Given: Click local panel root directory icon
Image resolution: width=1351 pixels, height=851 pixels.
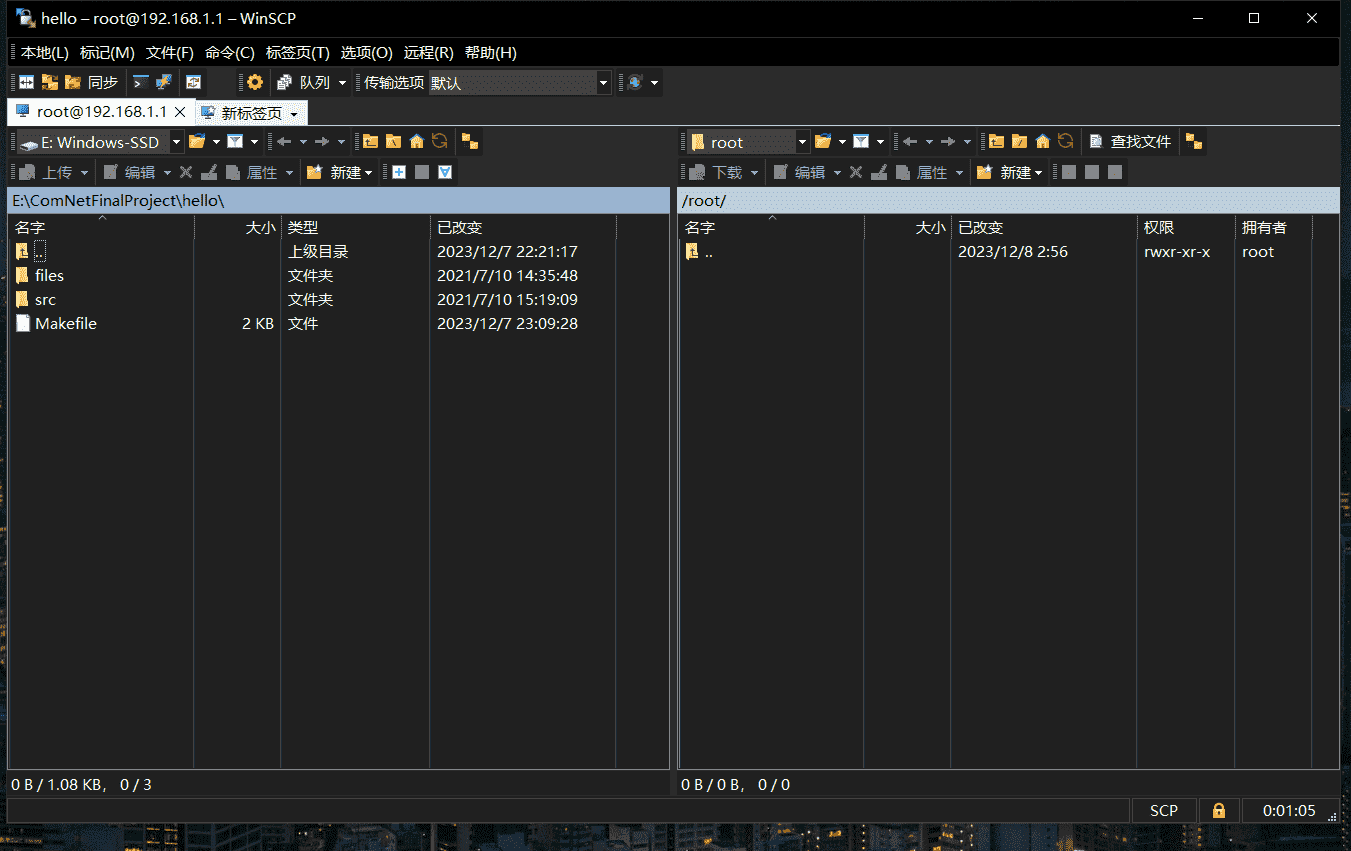Looking at the screenshot, I should [393, 142].
